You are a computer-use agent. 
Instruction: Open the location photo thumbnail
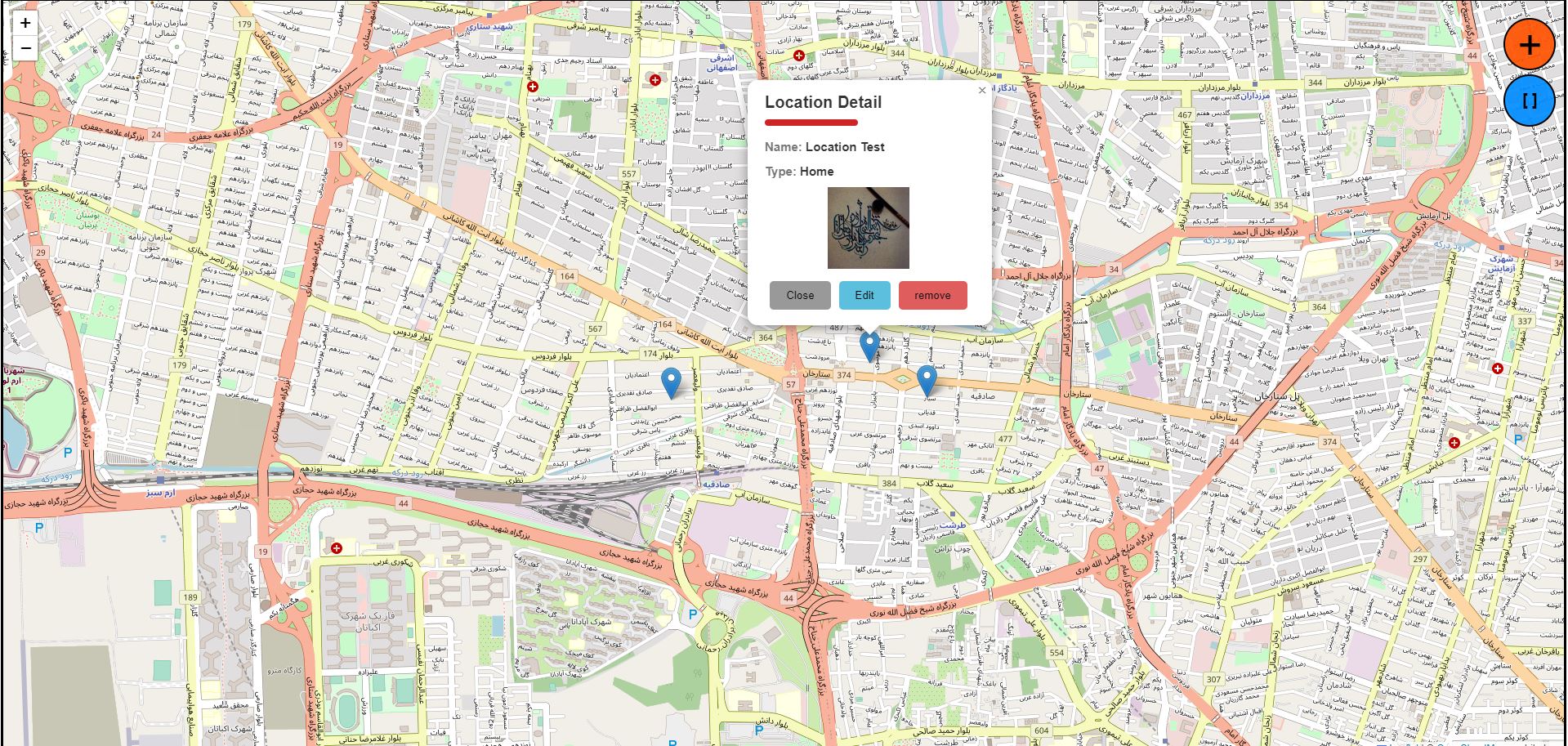(x=867, y=227)
